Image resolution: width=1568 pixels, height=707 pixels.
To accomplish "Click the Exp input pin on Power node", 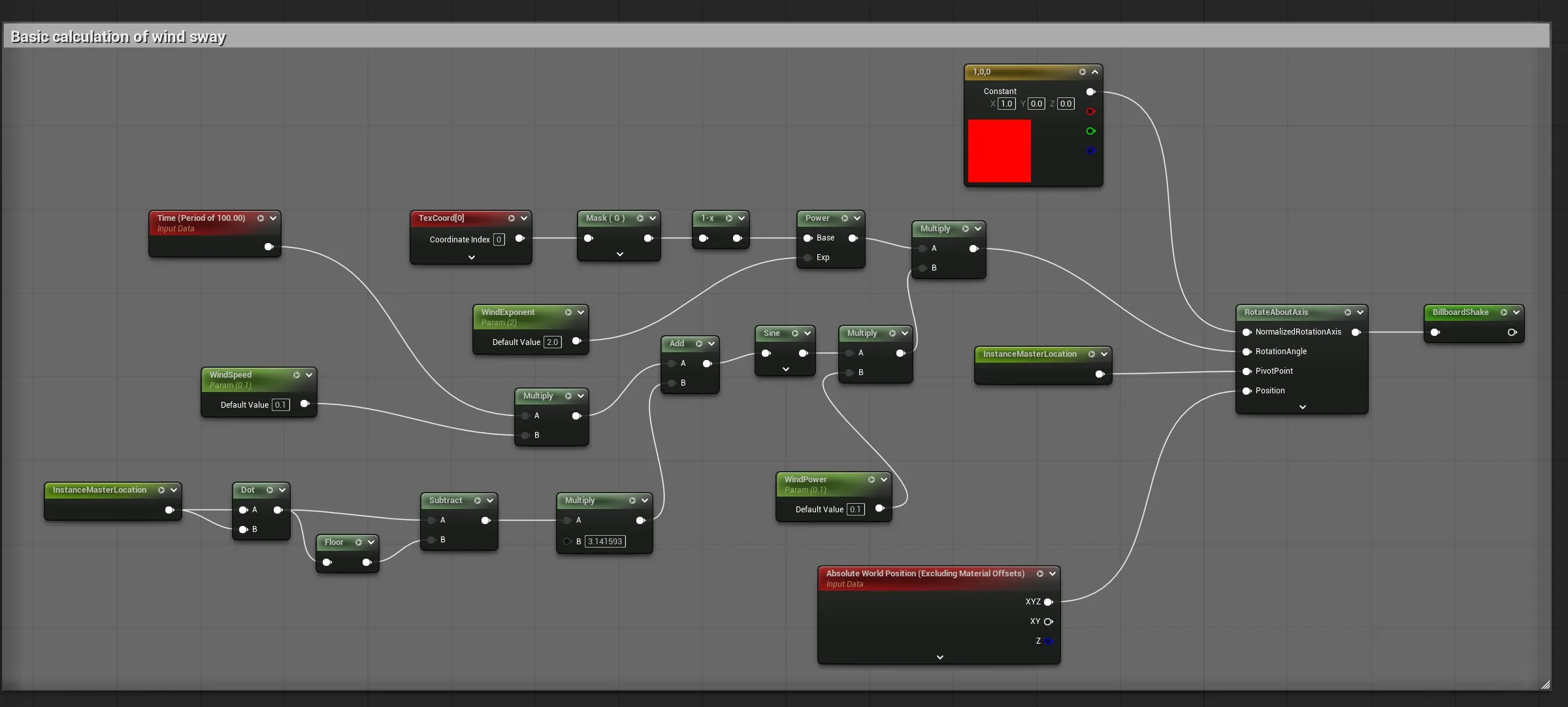I will tap(808, 257).
